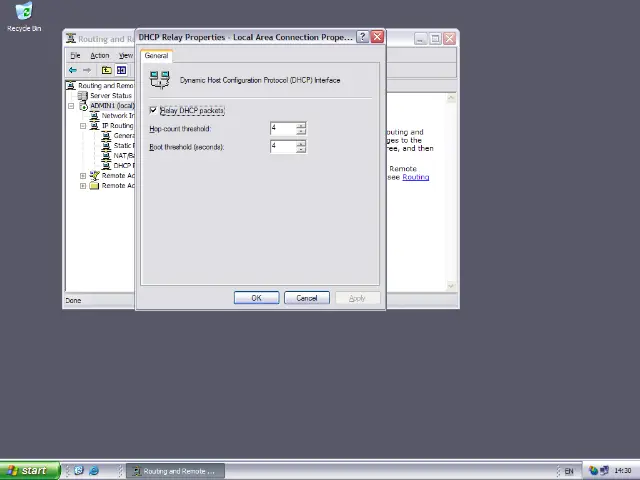
Task: Toggle the Relay DHCP packets checkbox
Action: [154, 110]
